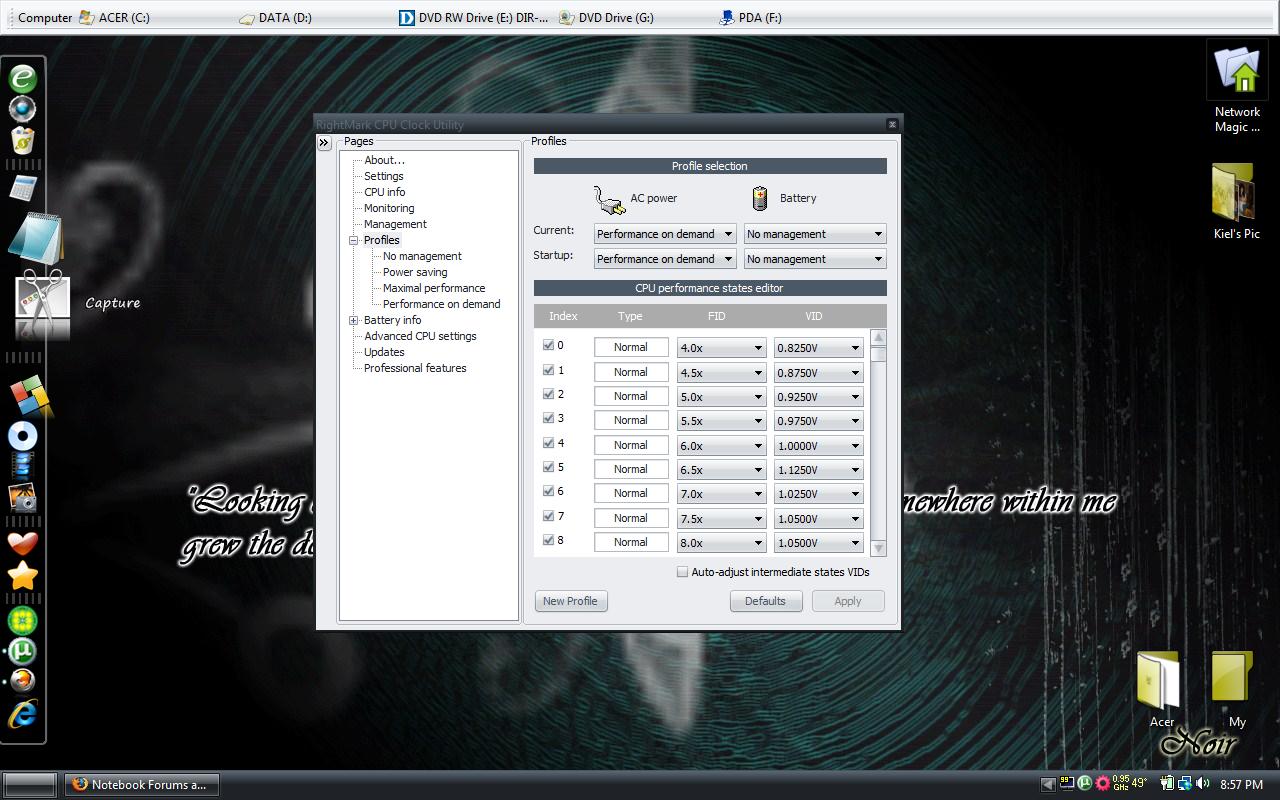Open the 4.0x FID dropdown for index 0
The width and height of the screenshot is (1280, 800).
pos(721,348)
